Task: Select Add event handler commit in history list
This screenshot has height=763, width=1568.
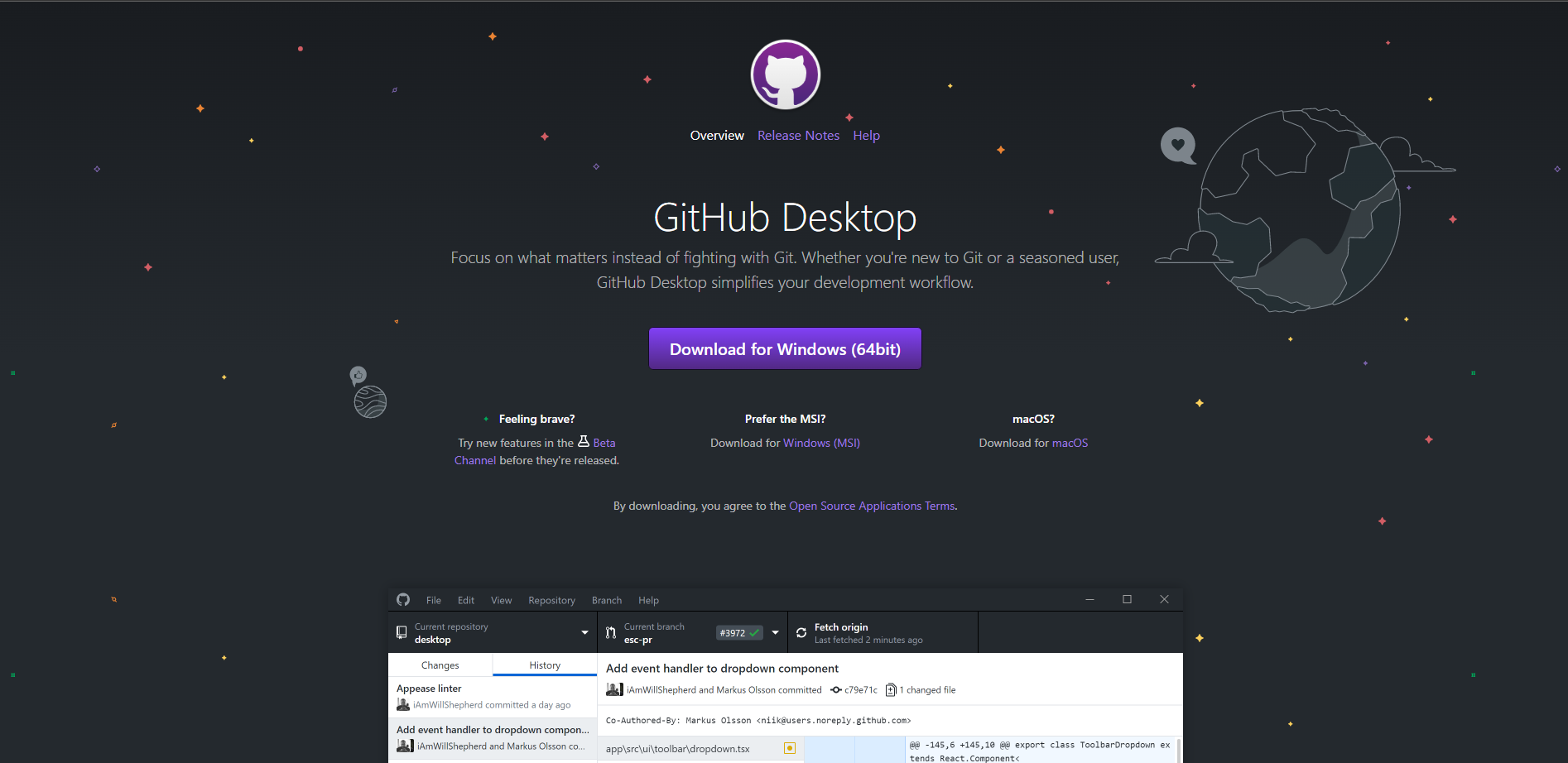Action: pyautogui.click(x=493, y=738)
